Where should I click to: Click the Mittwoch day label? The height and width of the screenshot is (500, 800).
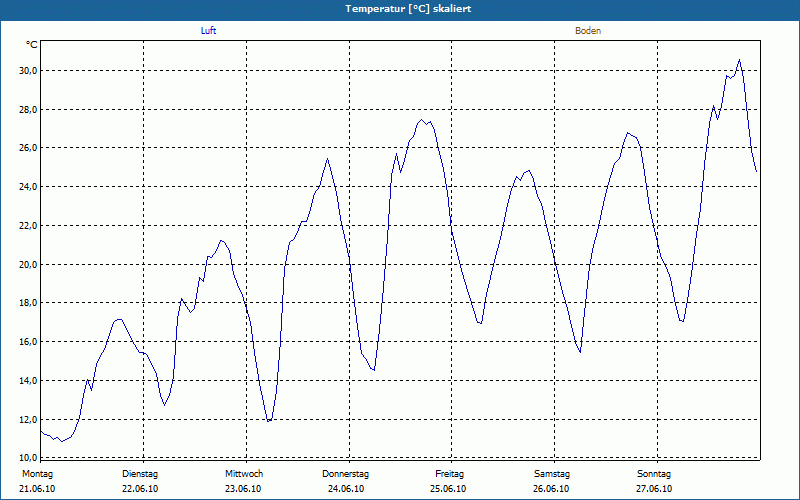244,474
